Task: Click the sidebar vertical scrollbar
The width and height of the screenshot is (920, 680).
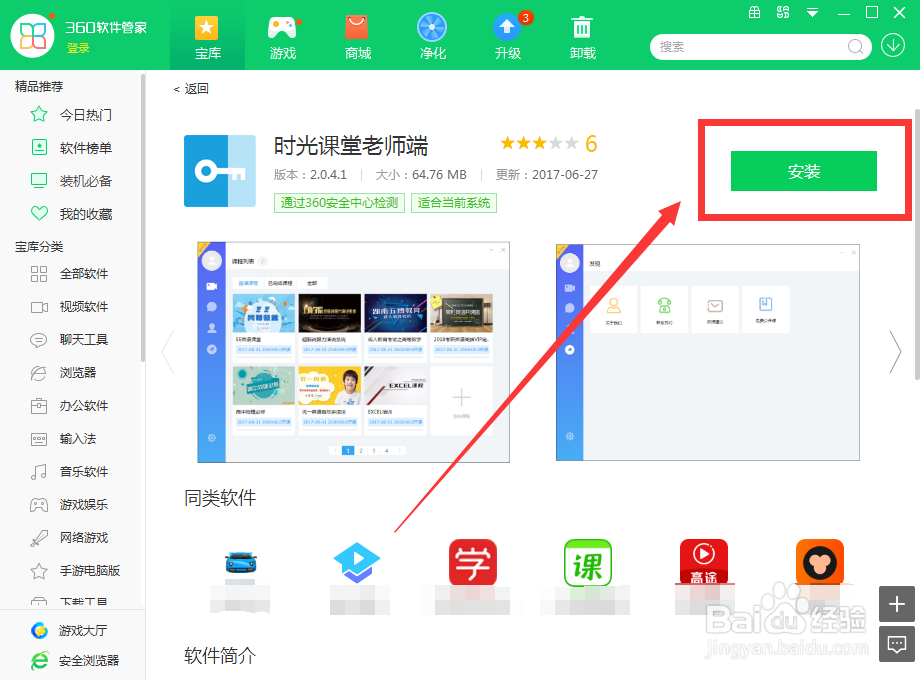Action: 143,217
